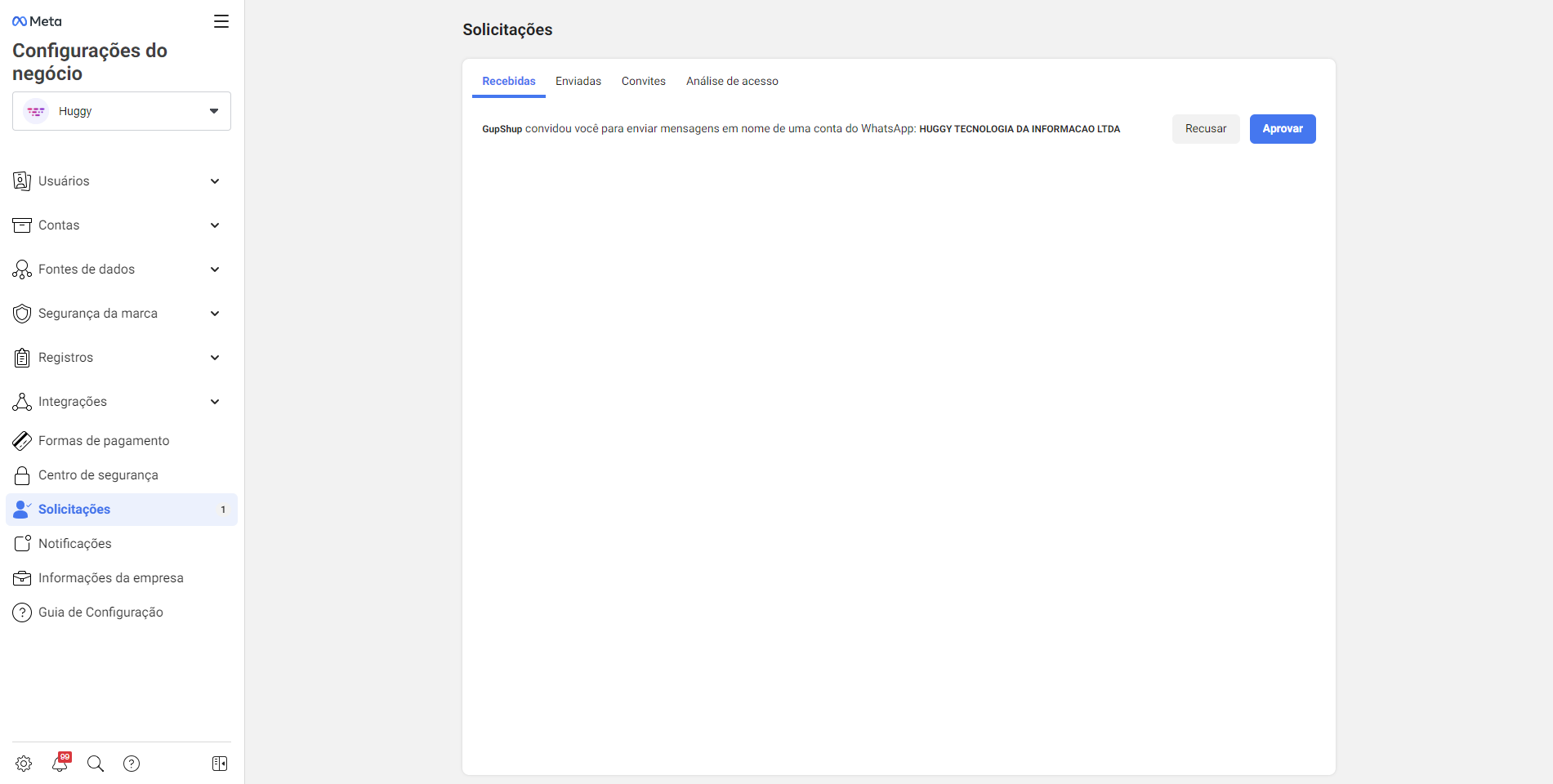
Task: Open the Huggy business account dropdown
Action: (x=122, y=111)
